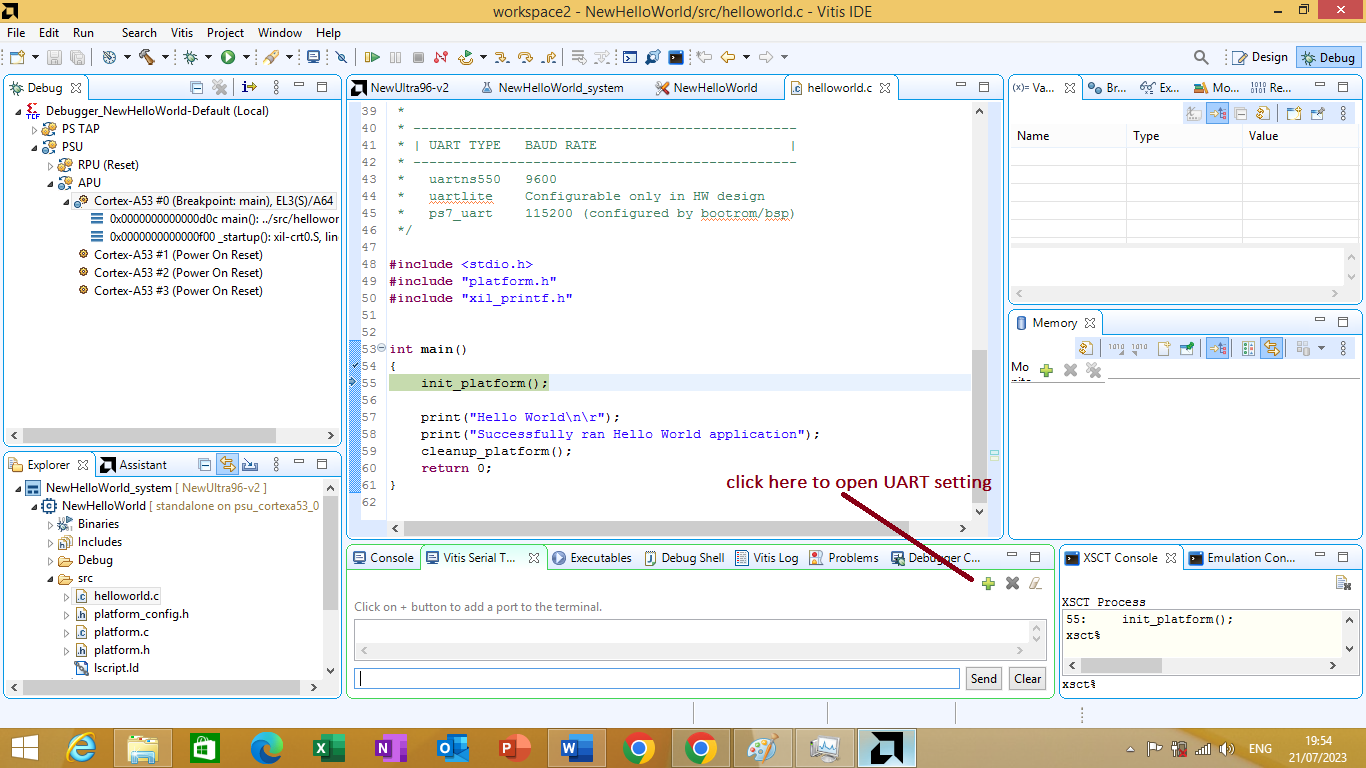Open the Vitis menu
The image size is (1366, 768).
pyautogui.click(x=182, y=32)
